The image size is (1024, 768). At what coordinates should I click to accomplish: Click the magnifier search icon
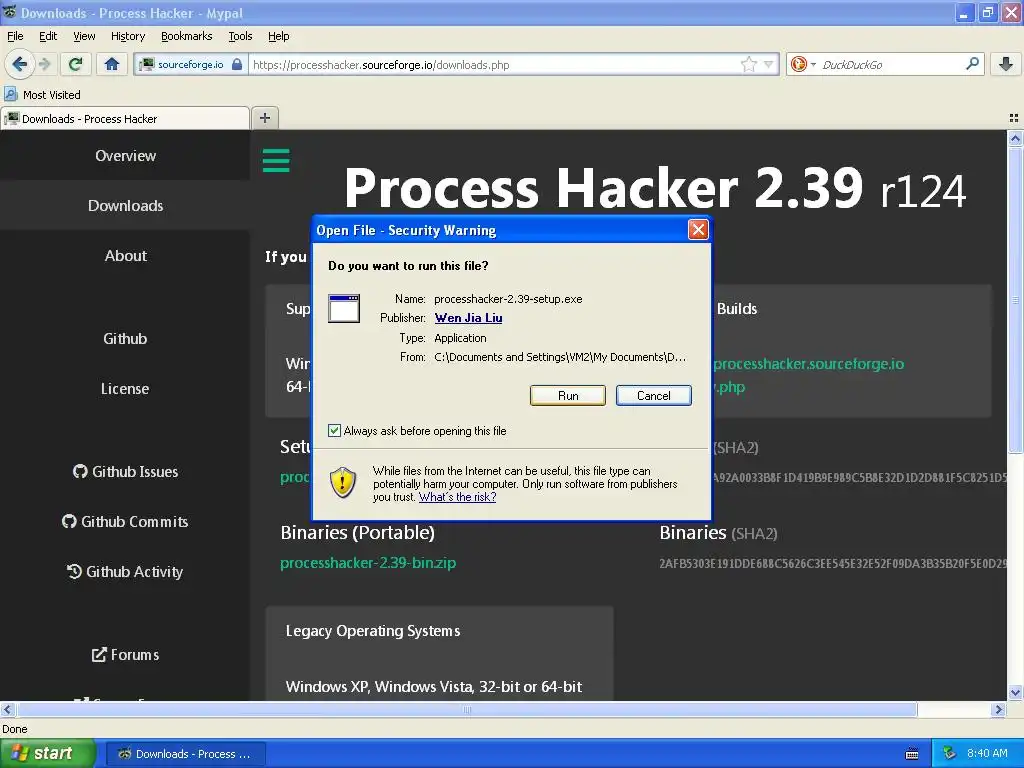point(972,64)
